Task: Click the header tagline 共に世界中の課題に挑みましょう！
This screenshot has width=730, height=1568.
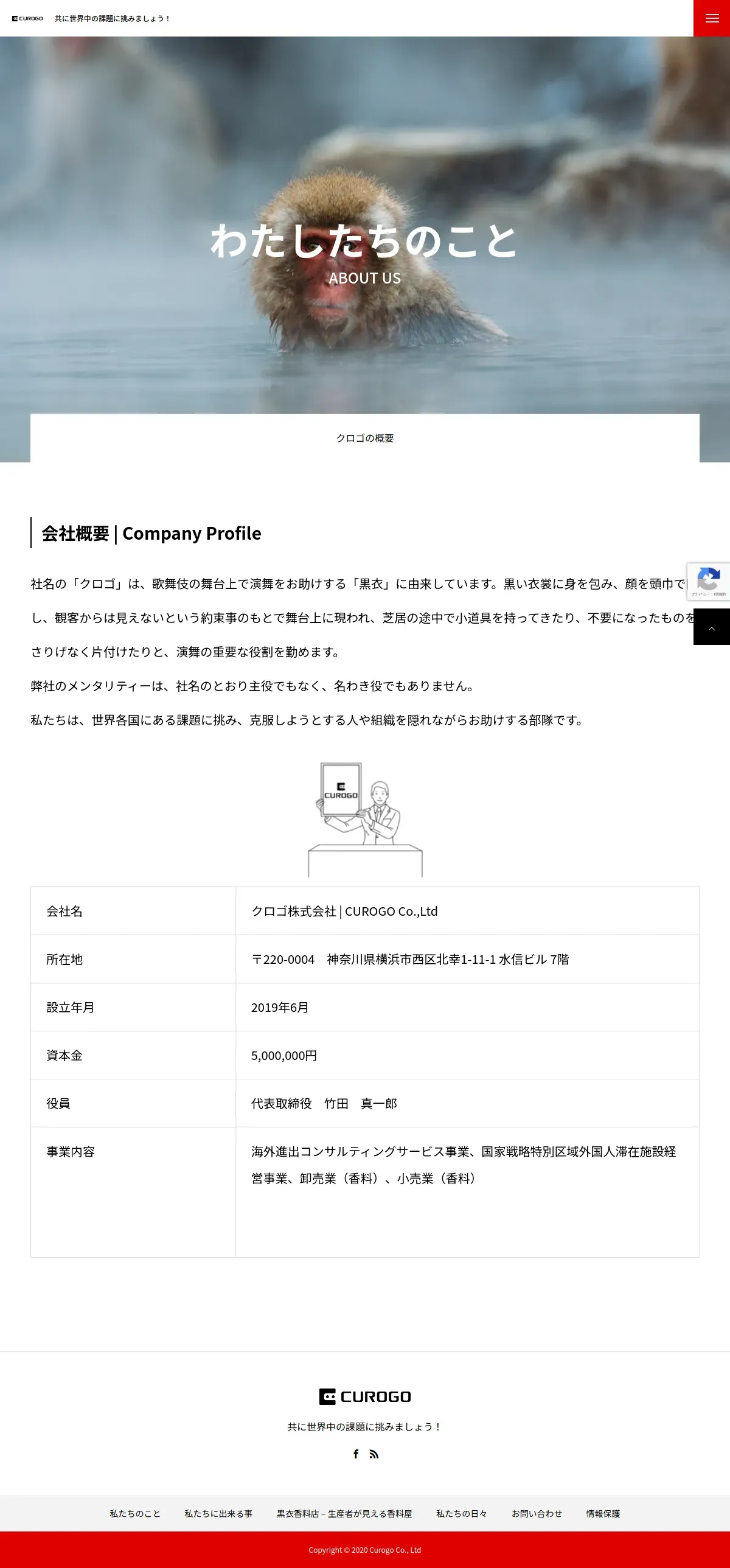Action: (113, 19)
